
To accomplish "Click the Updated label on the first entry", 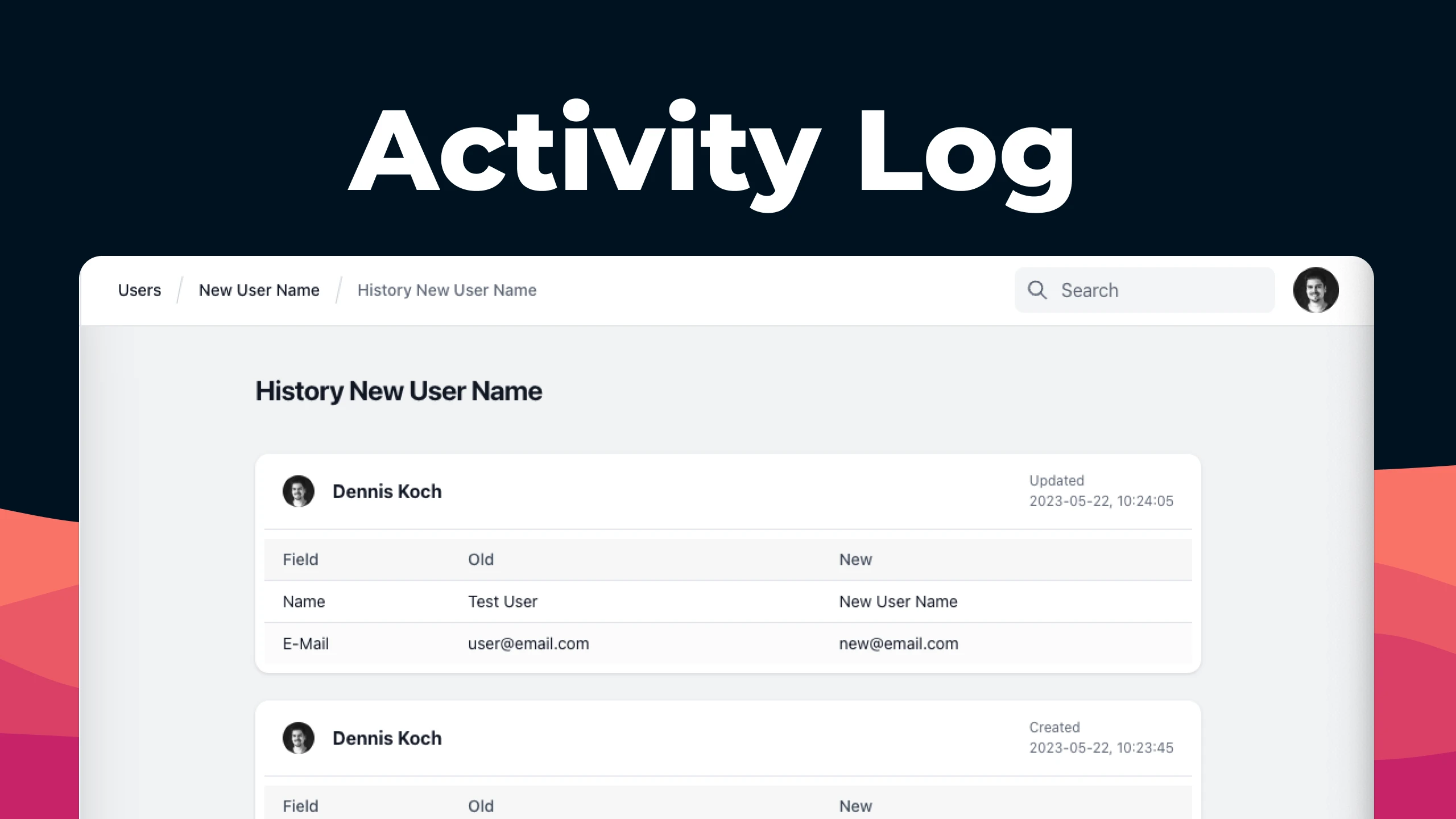I will 1056,481.
